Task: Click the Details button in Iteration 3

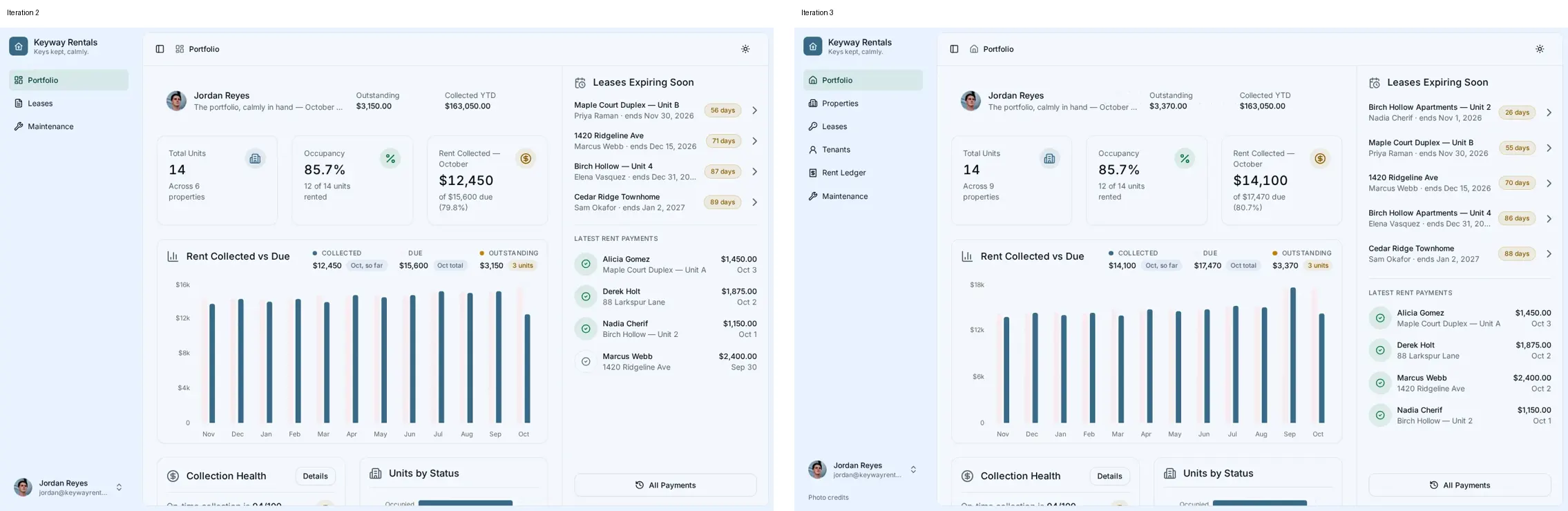Action: [1110, 476]
